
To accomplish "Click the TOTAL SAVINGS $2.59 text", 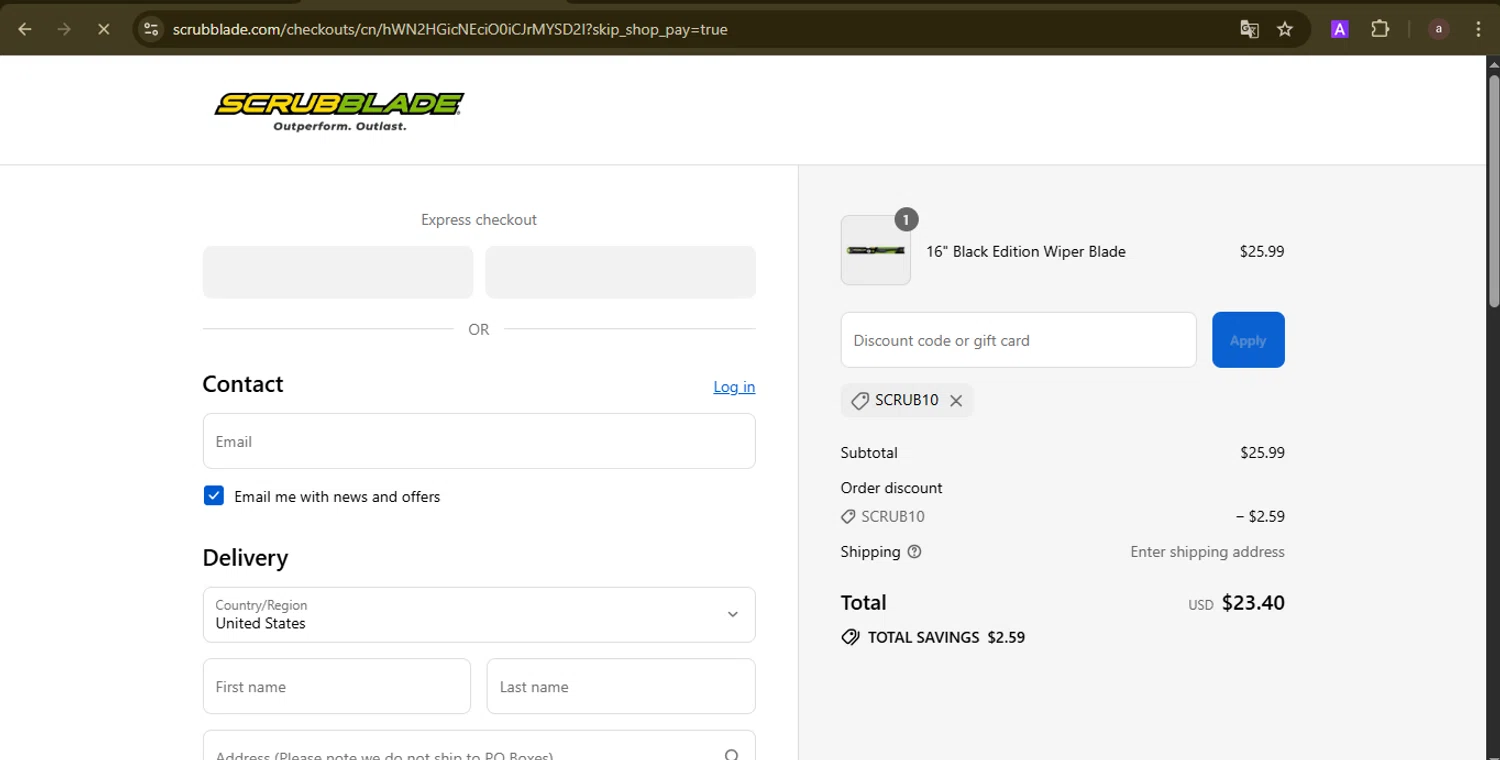I will click(x=946, y=637).
